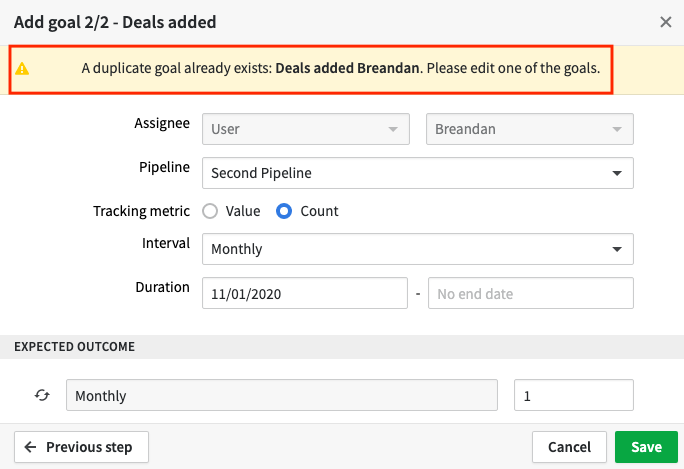The width and height of the screenshot is (684, 469).
Task: Click the yellow warning triangle icon
Action: [x=22, y=69]
